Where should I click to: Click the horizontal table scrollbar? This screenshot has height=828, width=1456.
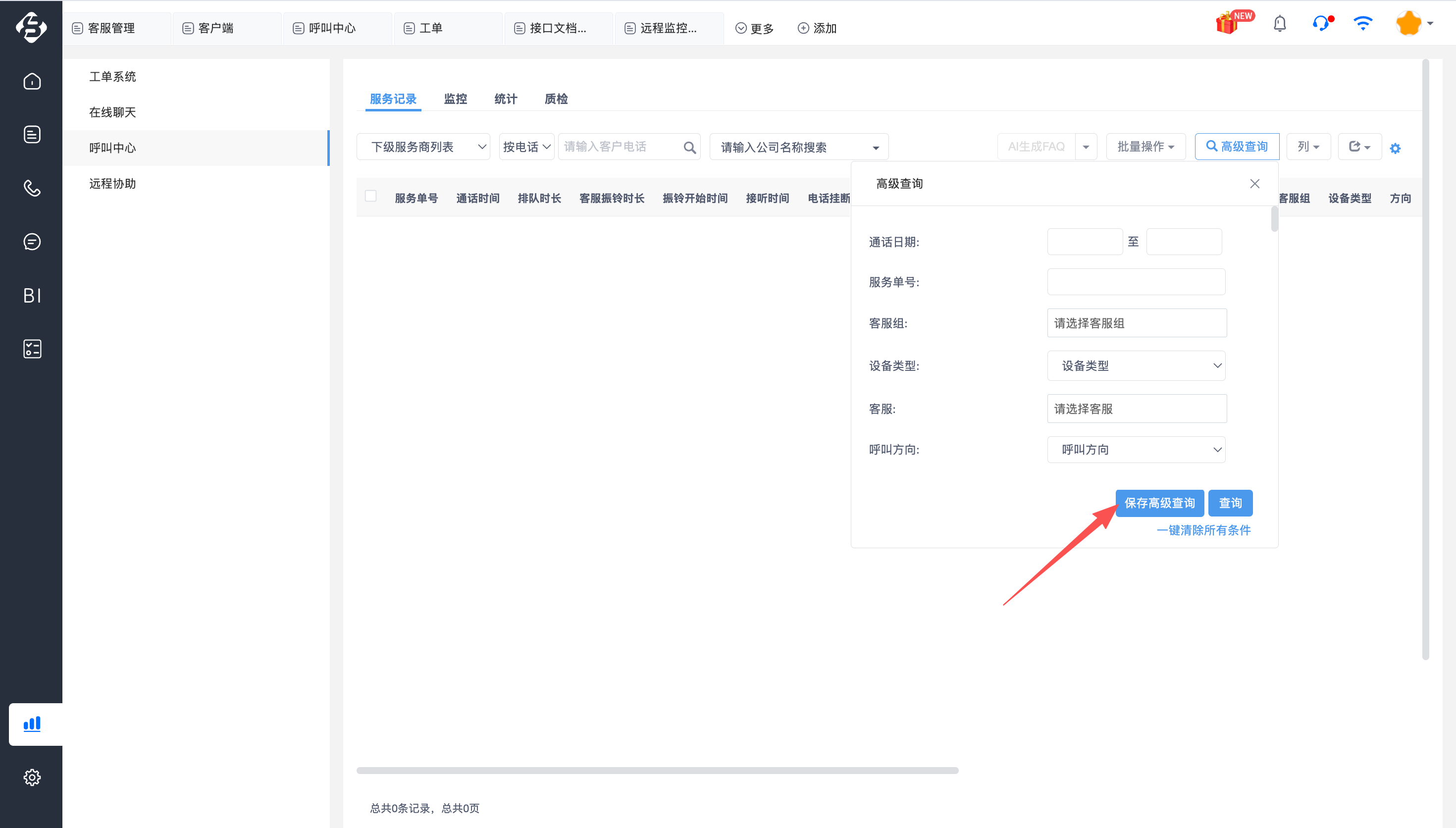[x=657, y=771]
